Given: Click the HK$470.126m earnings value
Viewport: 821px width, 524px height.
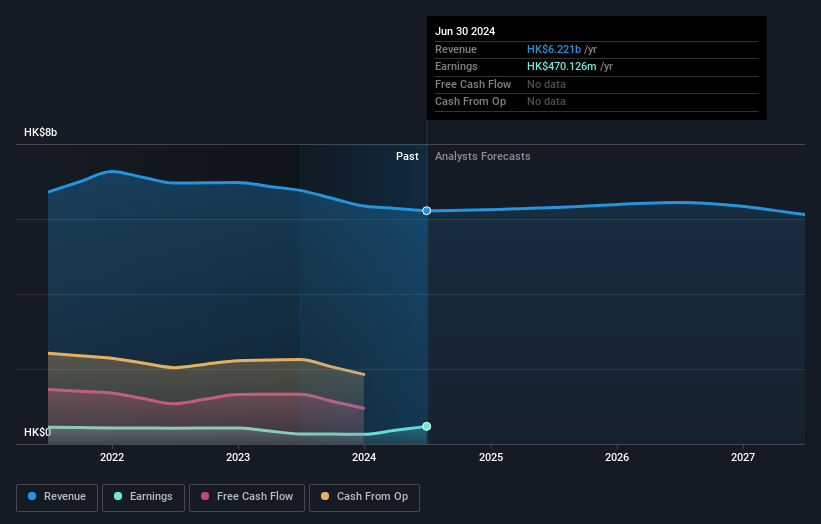Looking at the screenshot, I should (561, 66).
